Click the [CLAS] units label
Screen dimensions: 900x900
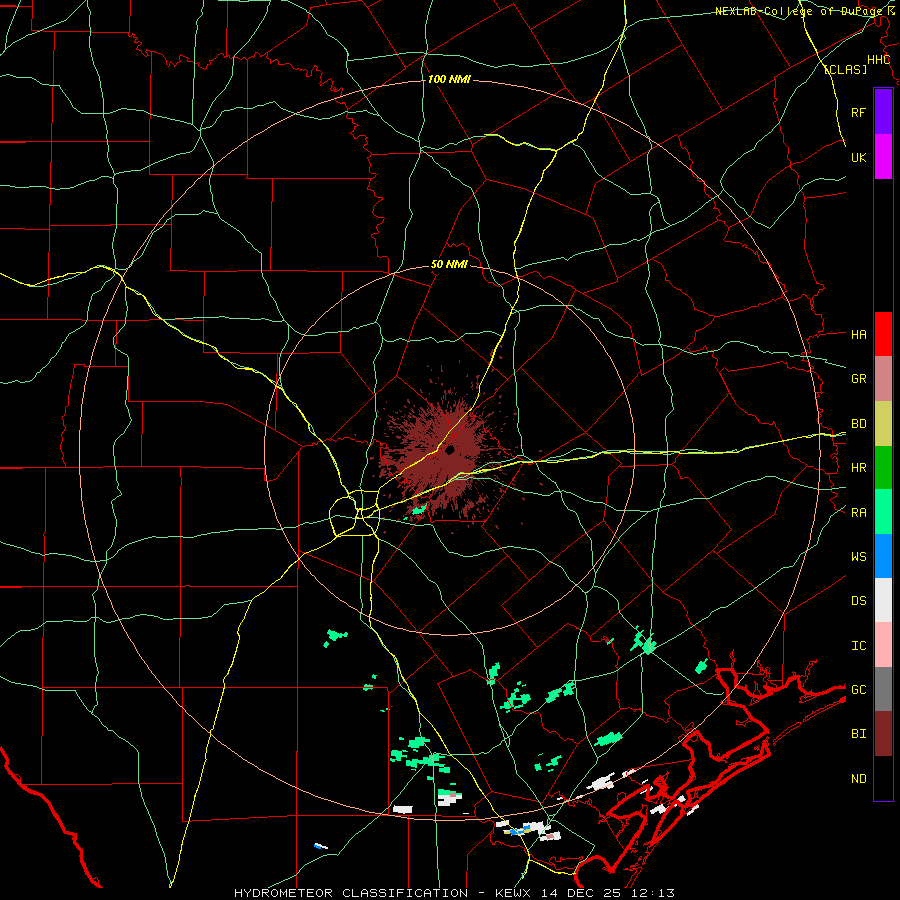click(x=845, y=69)
